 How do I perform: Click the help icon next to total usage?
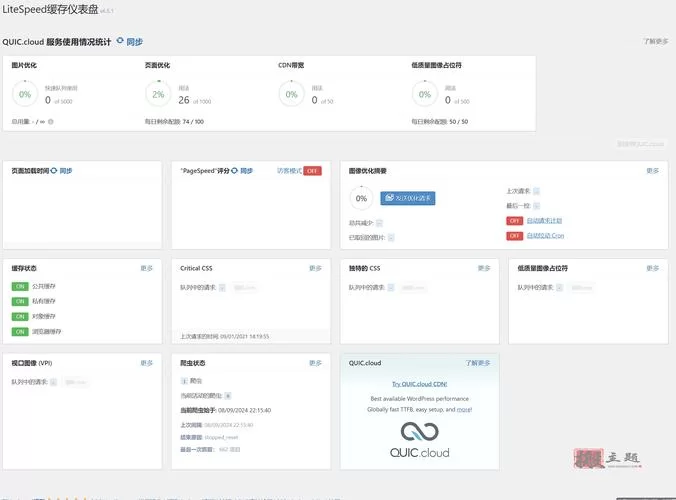(51, 122)
